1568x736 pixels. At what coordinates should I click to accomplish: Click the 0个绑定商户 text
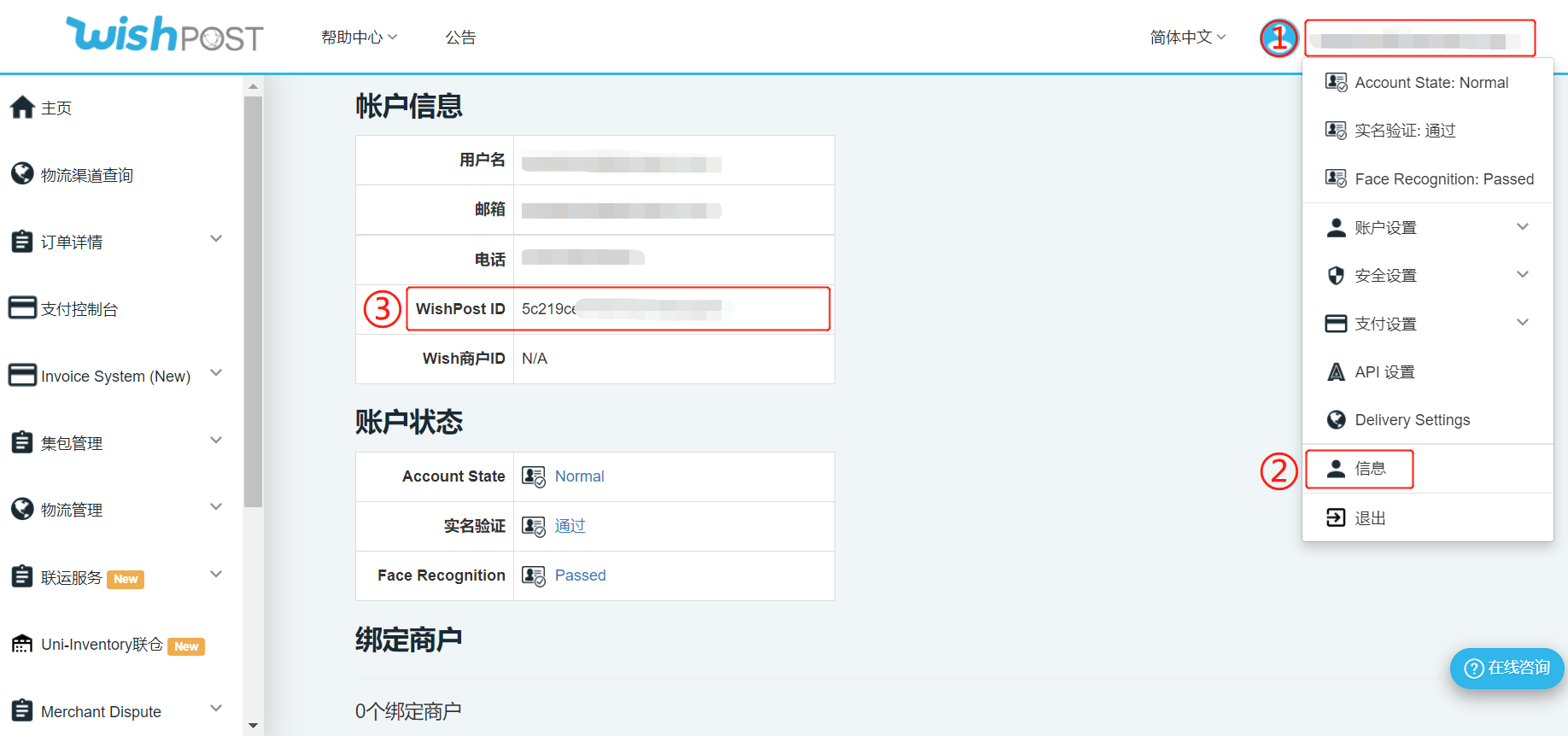click(408, 710)
